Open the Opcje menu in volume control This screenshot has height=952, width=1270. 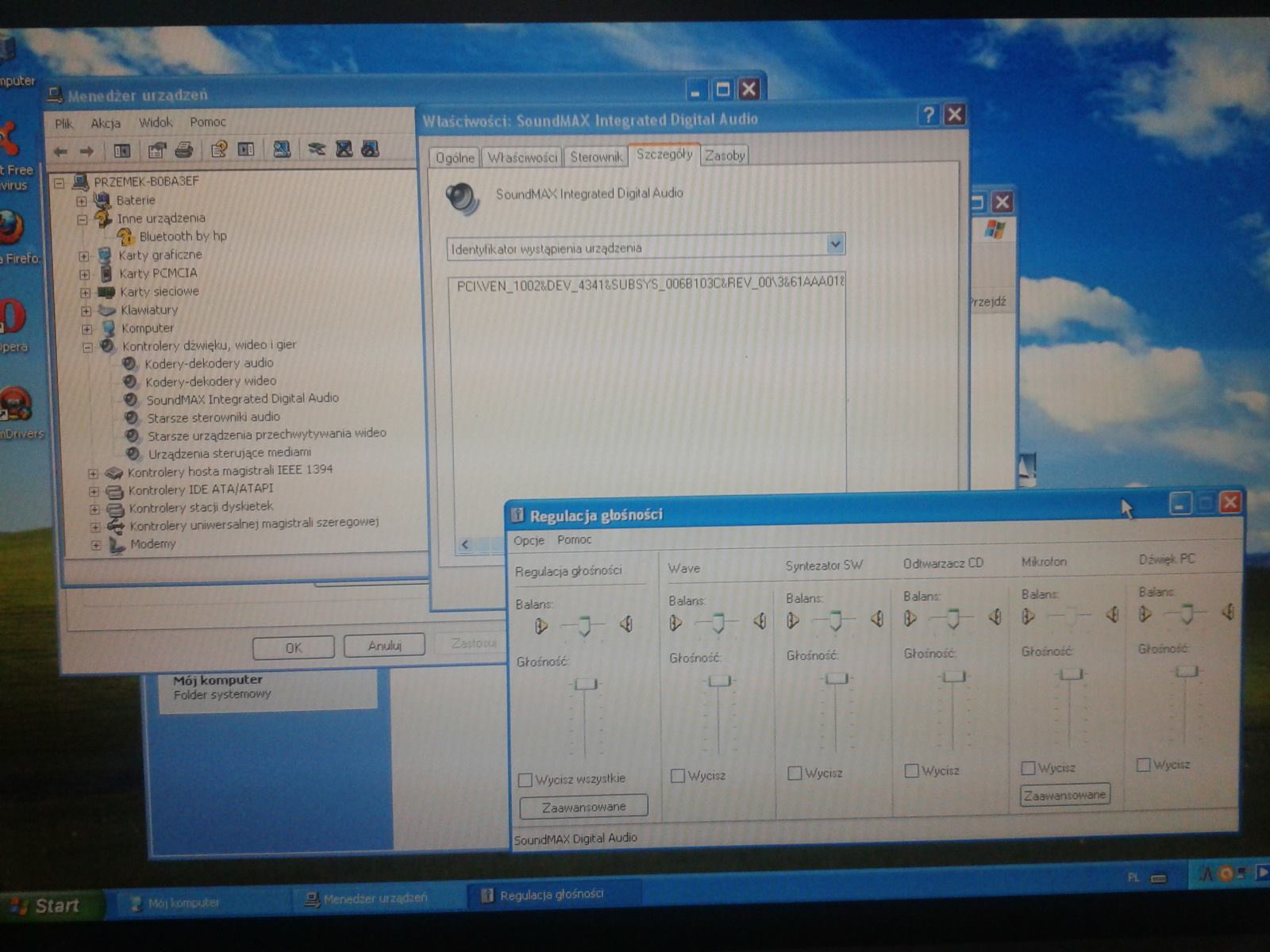tap(529, 540)
